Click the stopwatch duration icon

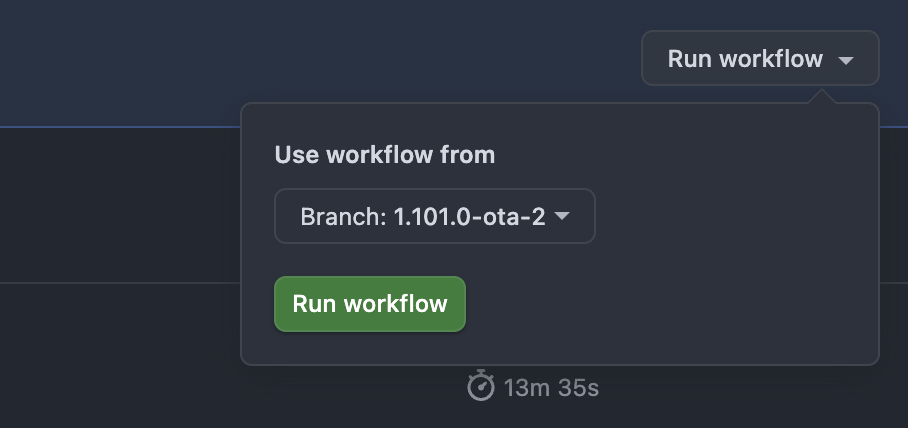(x=481, y=386)
